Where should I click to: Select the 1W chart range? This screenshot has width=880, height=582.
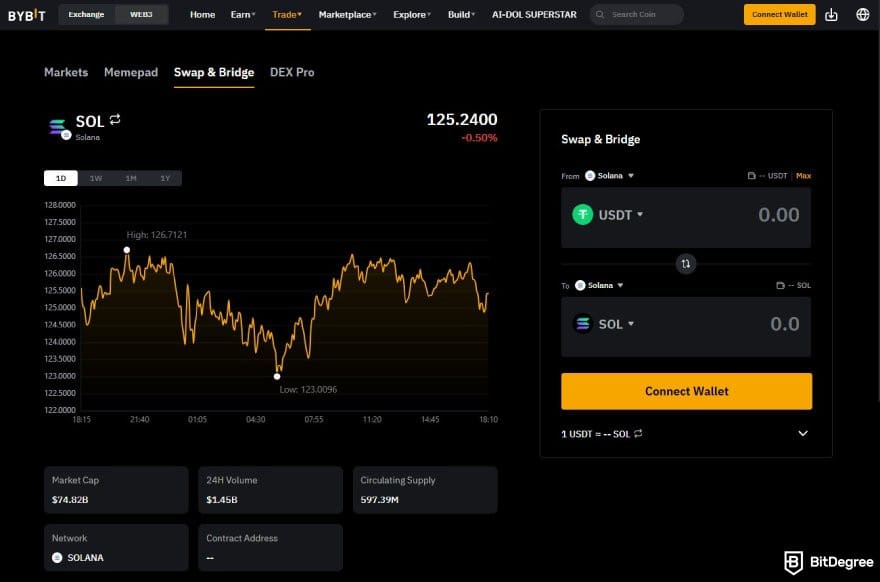pos(96,178)
